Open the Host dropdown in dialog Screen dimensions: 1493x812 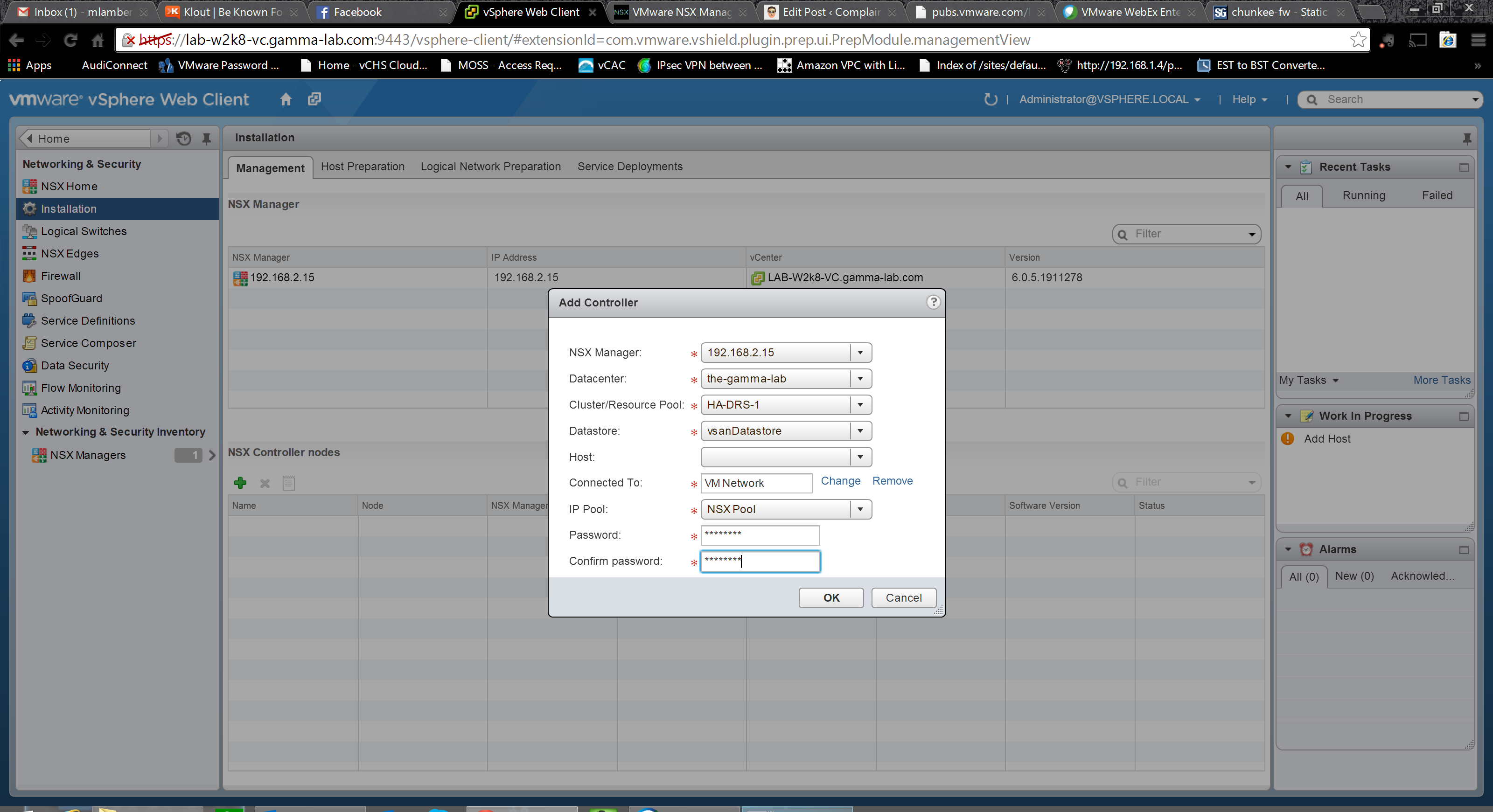[860, 457]
